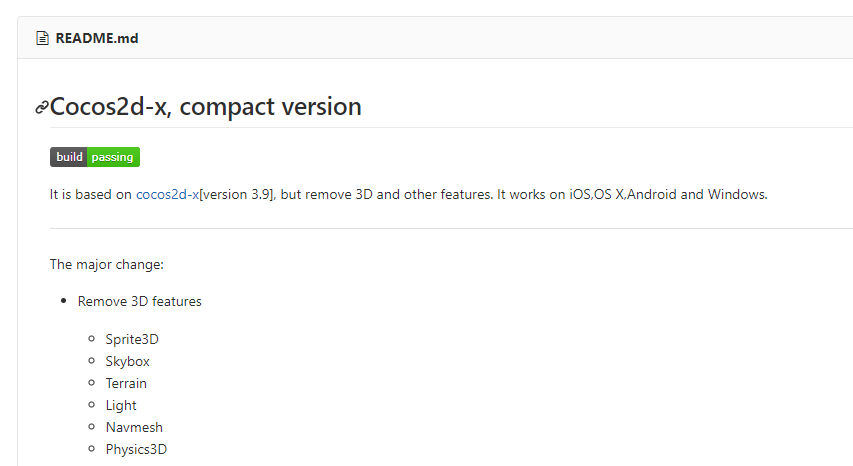853x466 pixels.
Task: Click the Sprite3D list entry
Action: [x=132, y=339]
